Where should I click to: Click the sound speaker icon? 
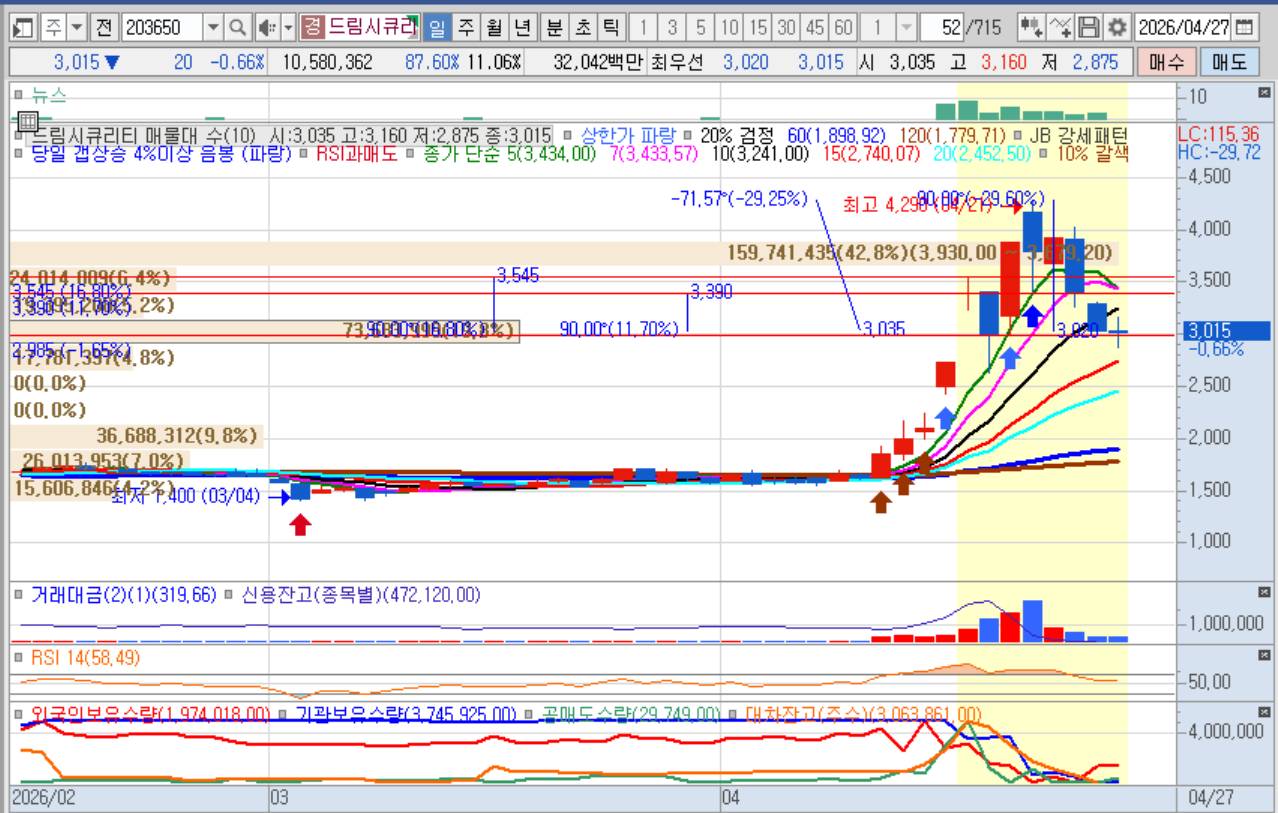[267, 27]
